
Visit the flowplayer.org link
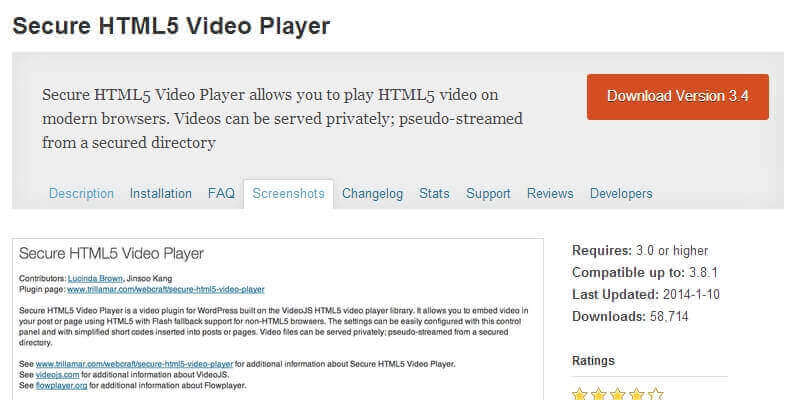[x=62, y=385]
